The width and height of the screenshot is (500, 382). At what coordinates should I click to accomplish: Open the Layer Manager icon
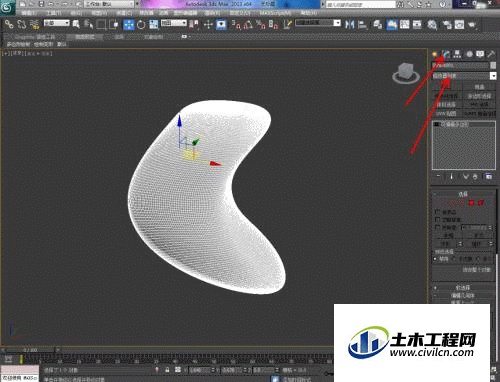(x=378, y=24)
